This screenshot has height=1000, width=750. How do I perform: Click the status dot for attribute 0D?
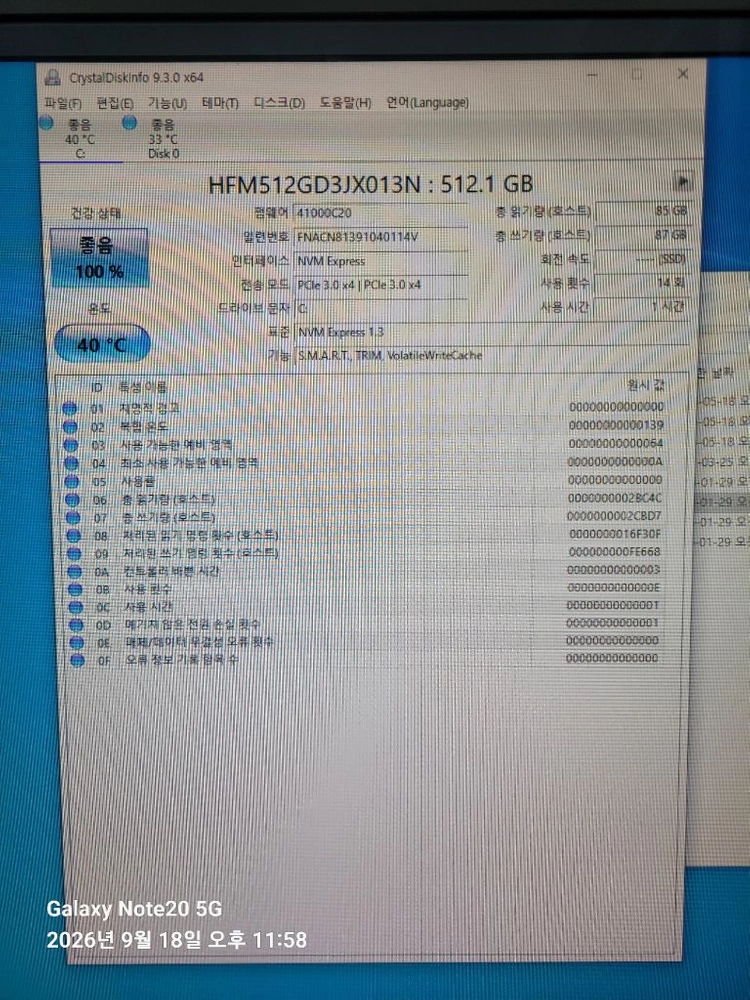click(77, 625)
